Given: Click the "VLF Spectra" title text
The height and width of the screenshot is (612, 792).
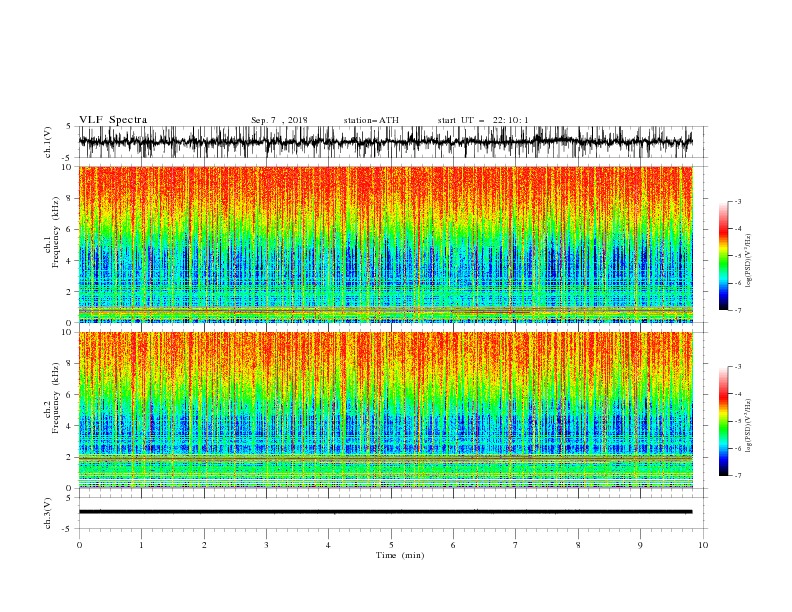Looking at the screenshot, I should pyautogui.click(x=113, y=120).
